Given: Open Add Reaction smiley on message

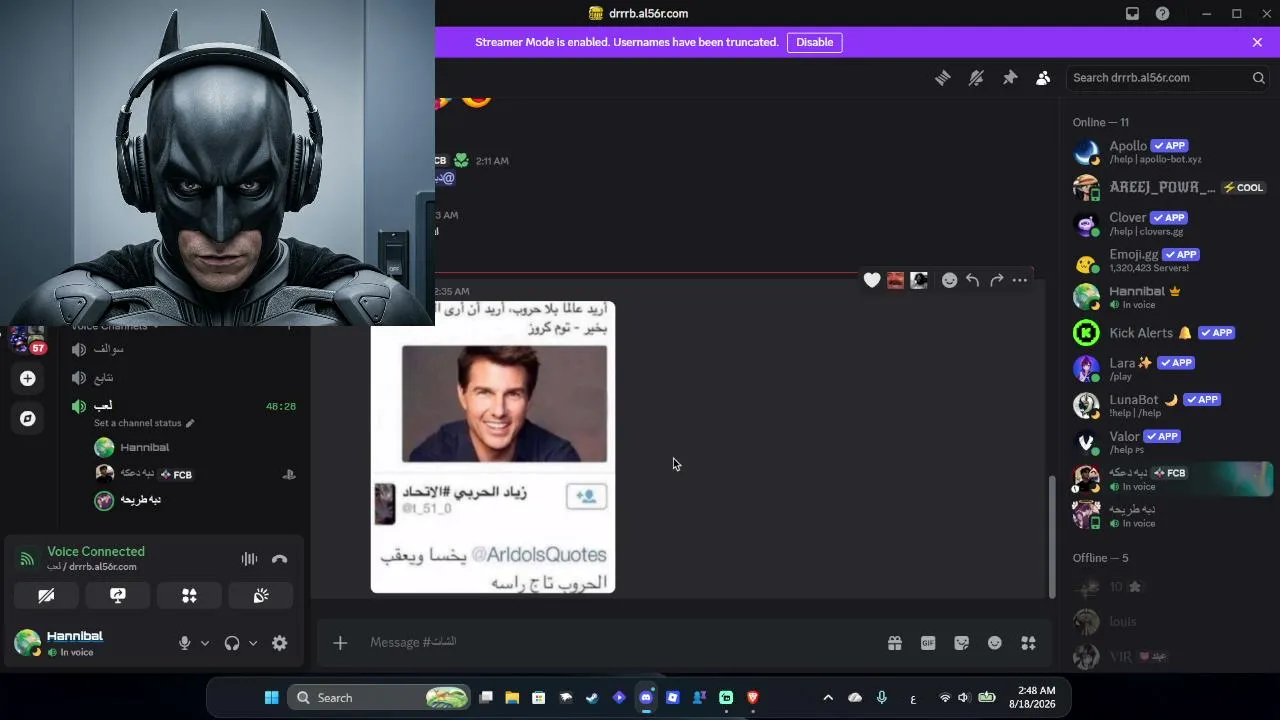Looking at the screenshot, I should [949, 280].
